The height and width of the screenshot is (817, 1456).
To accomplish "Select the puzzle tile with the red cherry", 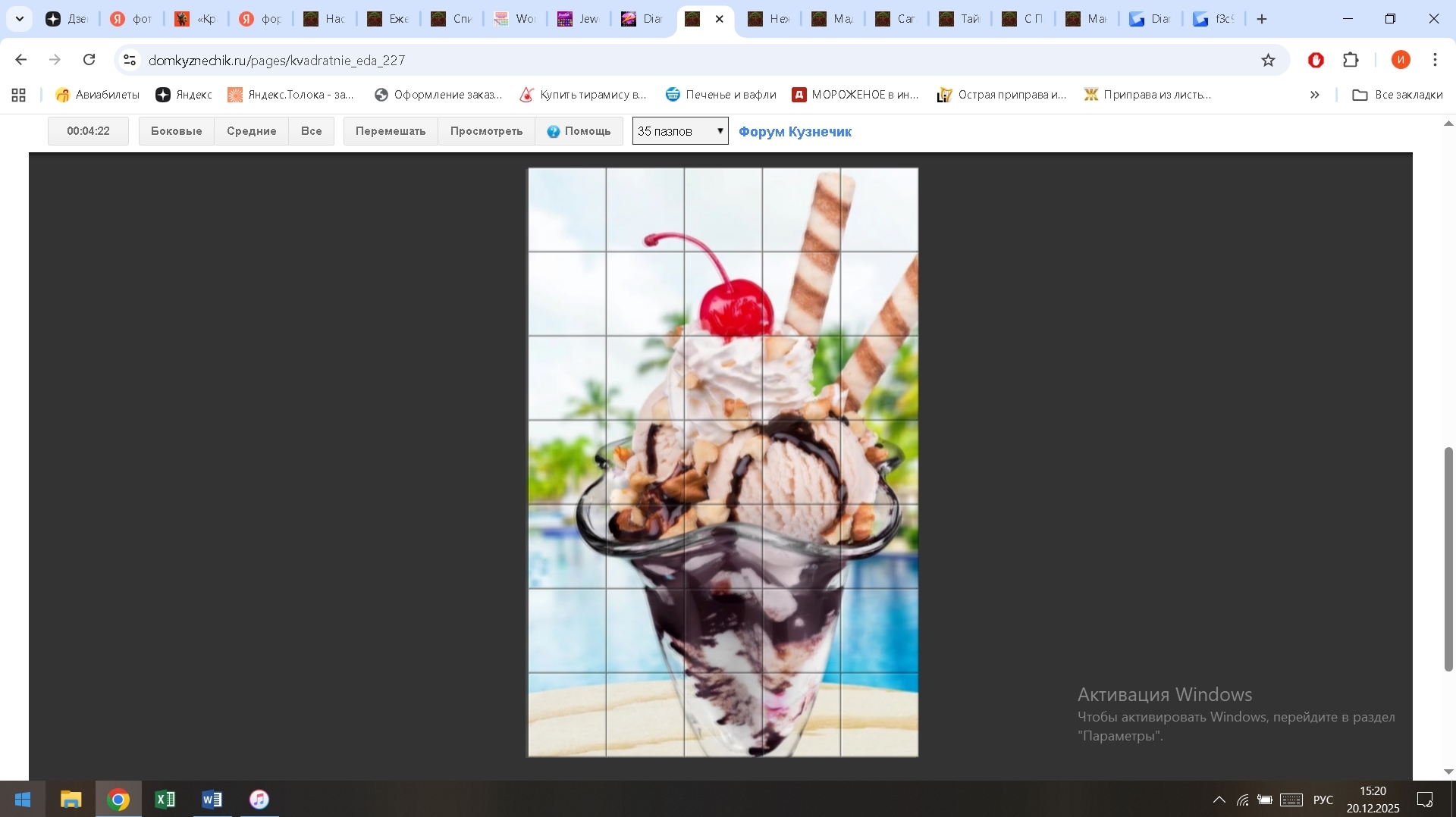I will pos(723,293).
